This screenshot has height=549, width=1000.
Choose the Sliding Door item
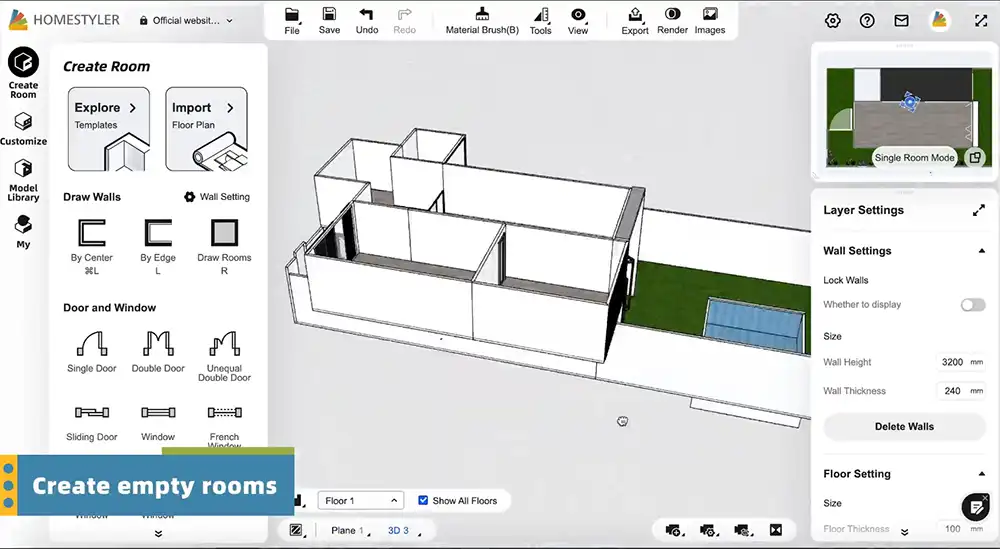[92, 423]
